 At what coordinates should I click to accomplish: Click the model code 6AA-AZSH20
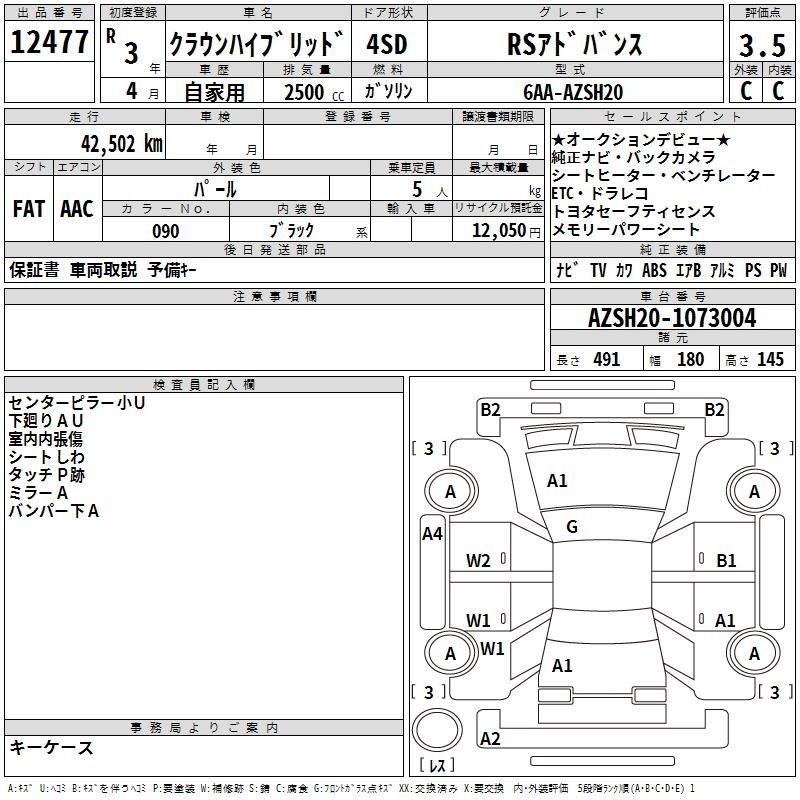click(x=573, y=92)
